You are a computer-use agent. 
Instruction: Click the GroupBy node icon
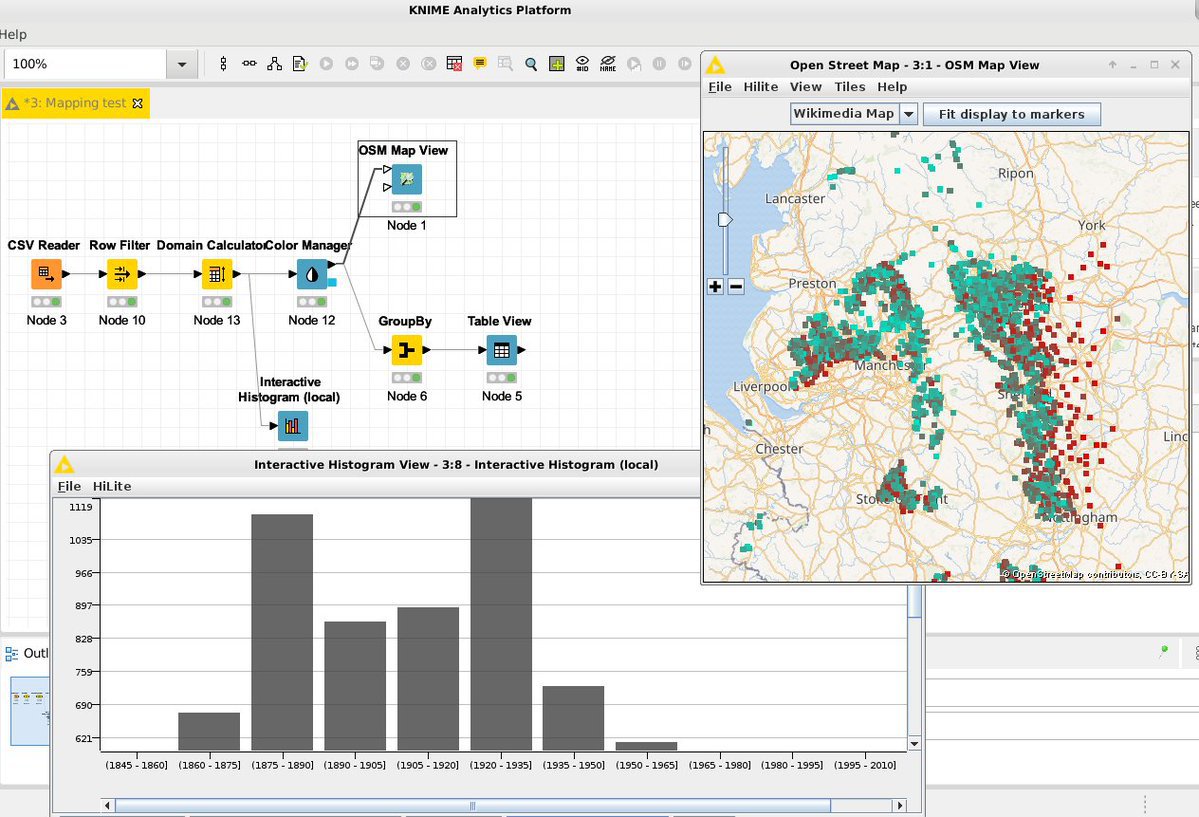click(x=406, y=351)
